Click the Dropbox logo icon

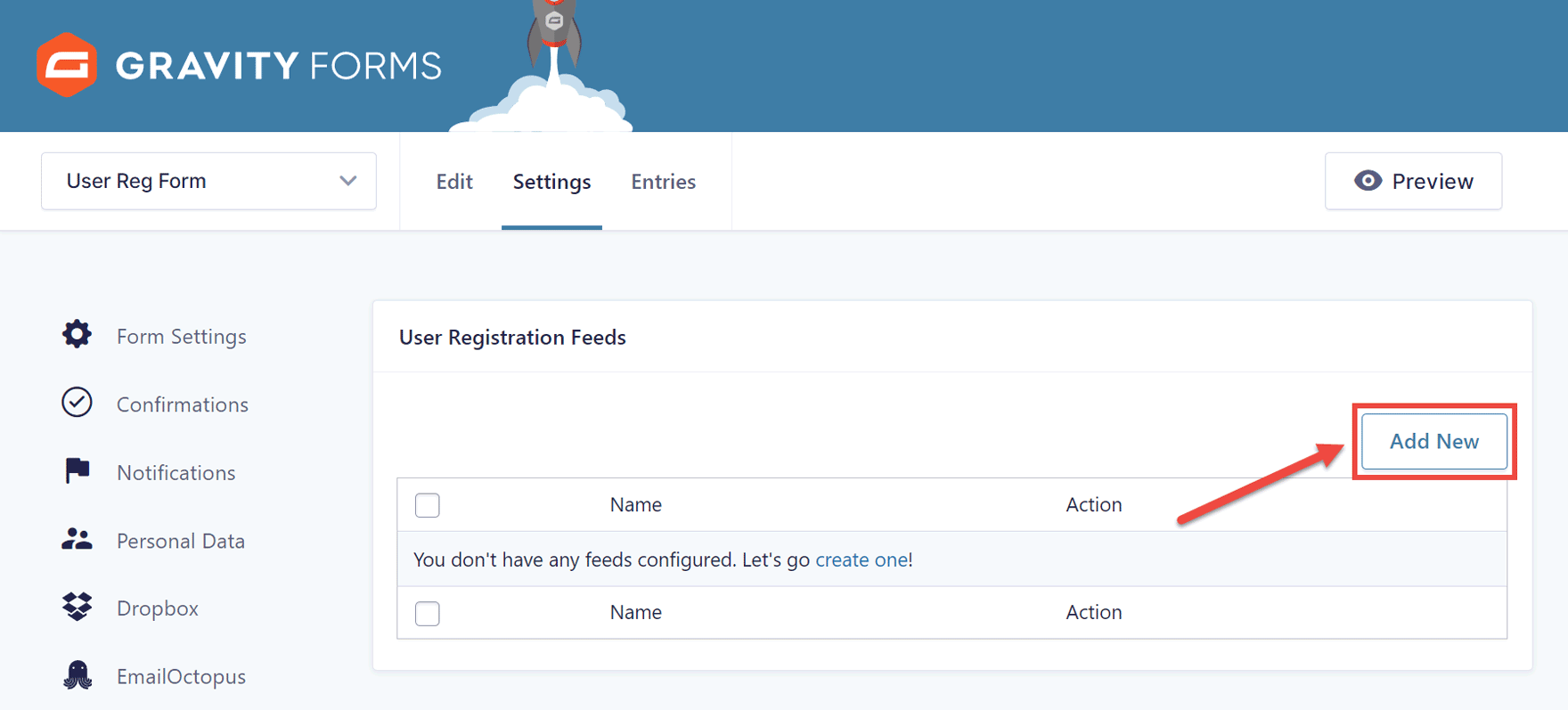click(x=78, y=607)
